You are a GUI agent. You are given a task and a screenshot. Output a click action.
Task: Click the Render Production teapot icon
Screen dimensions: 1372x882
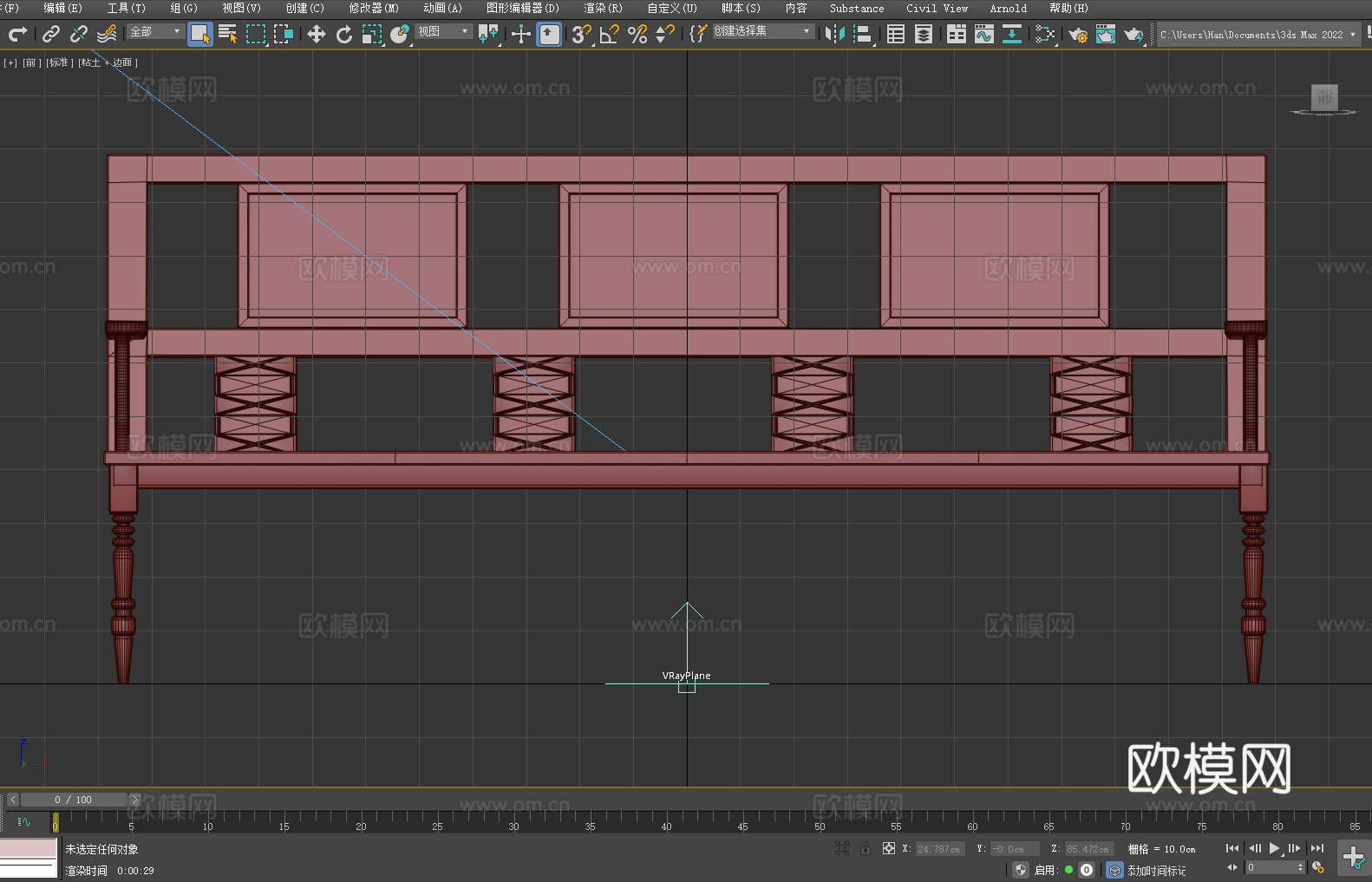(x=1134, y=34)
